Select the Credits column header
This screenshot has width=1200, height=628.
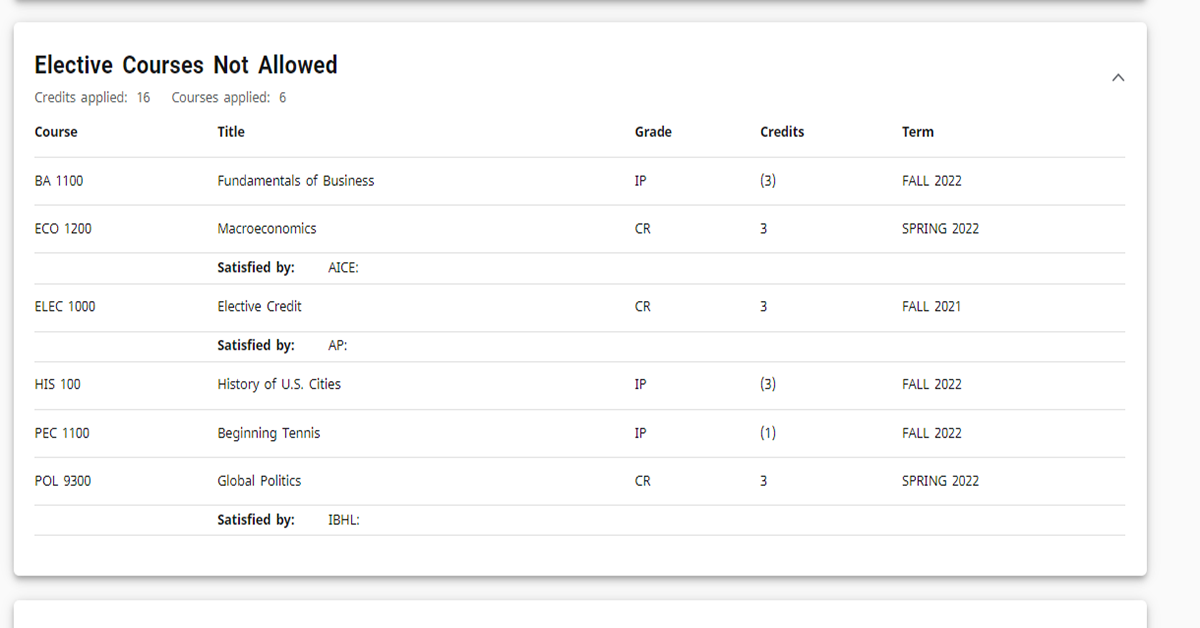[782, 132]
